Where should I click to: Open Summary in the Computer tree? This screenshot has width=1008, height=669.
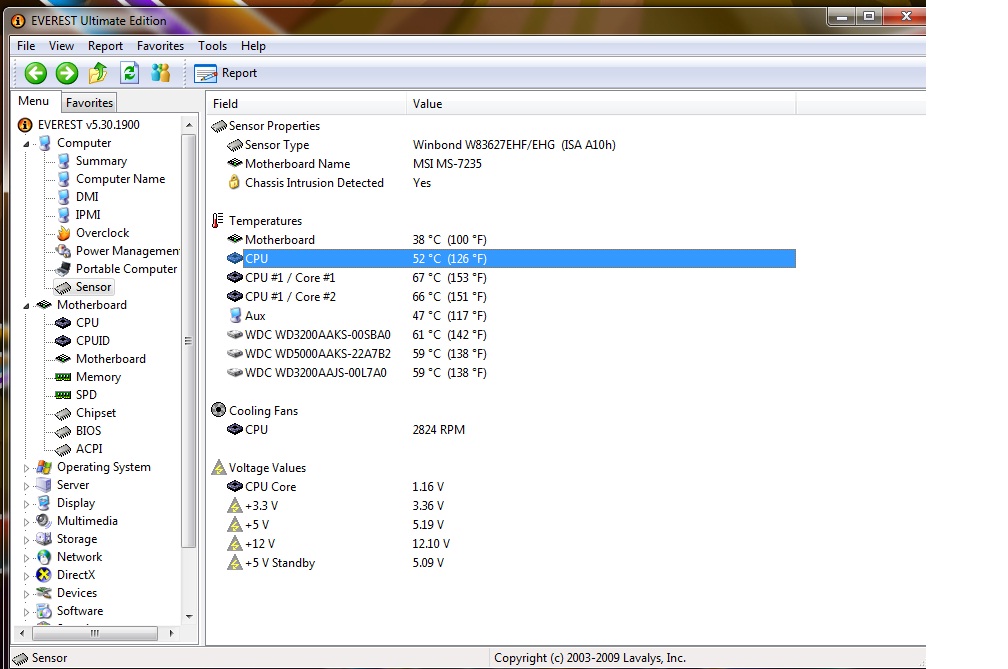pyautogui.click(x=101, y=161)
